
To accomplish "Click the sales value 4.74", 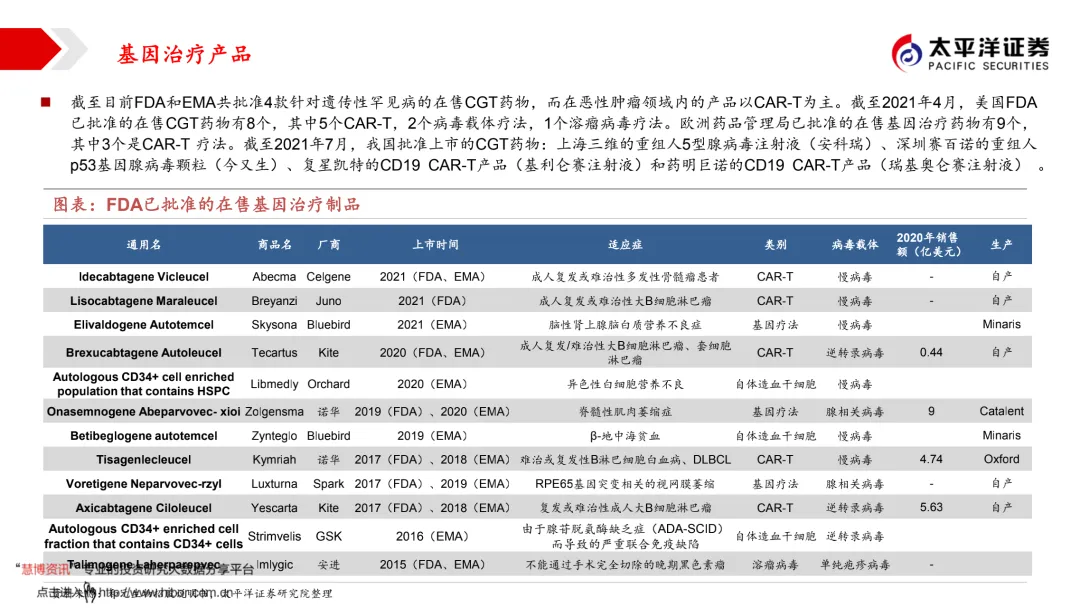I will point(931,459).
